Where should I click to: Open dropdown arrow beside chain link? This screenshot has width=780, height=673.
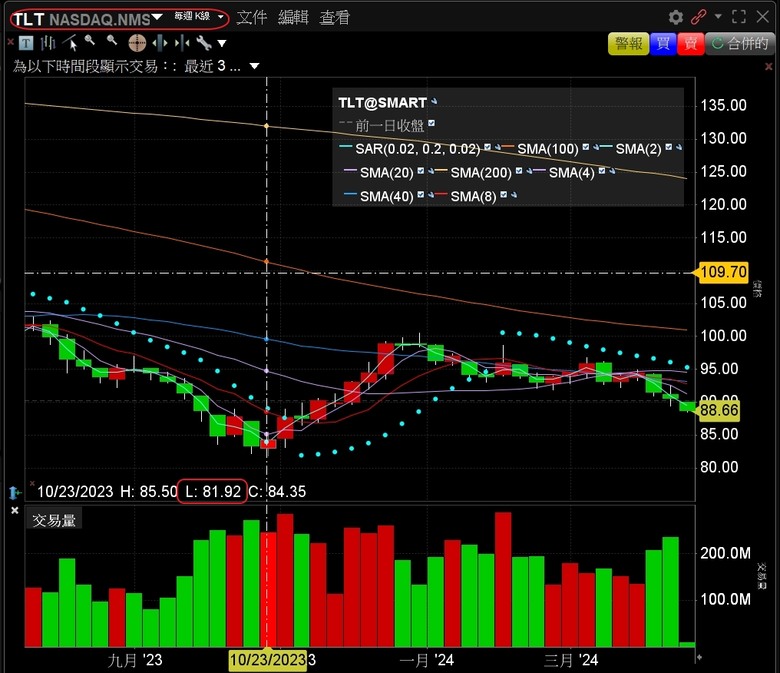click(718, 16)
